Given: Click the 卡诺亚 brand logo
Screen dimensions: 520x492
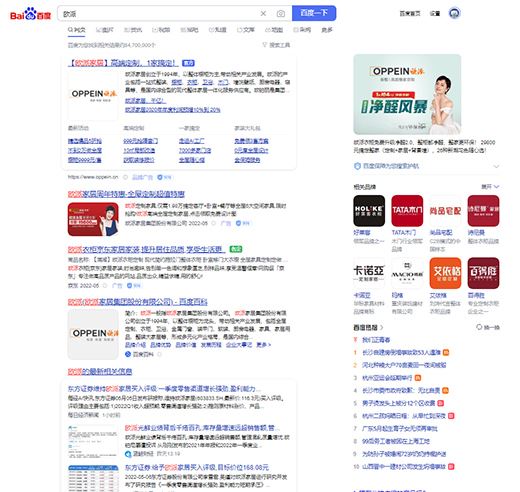Looking at the screenshot, I should [369, 273].
